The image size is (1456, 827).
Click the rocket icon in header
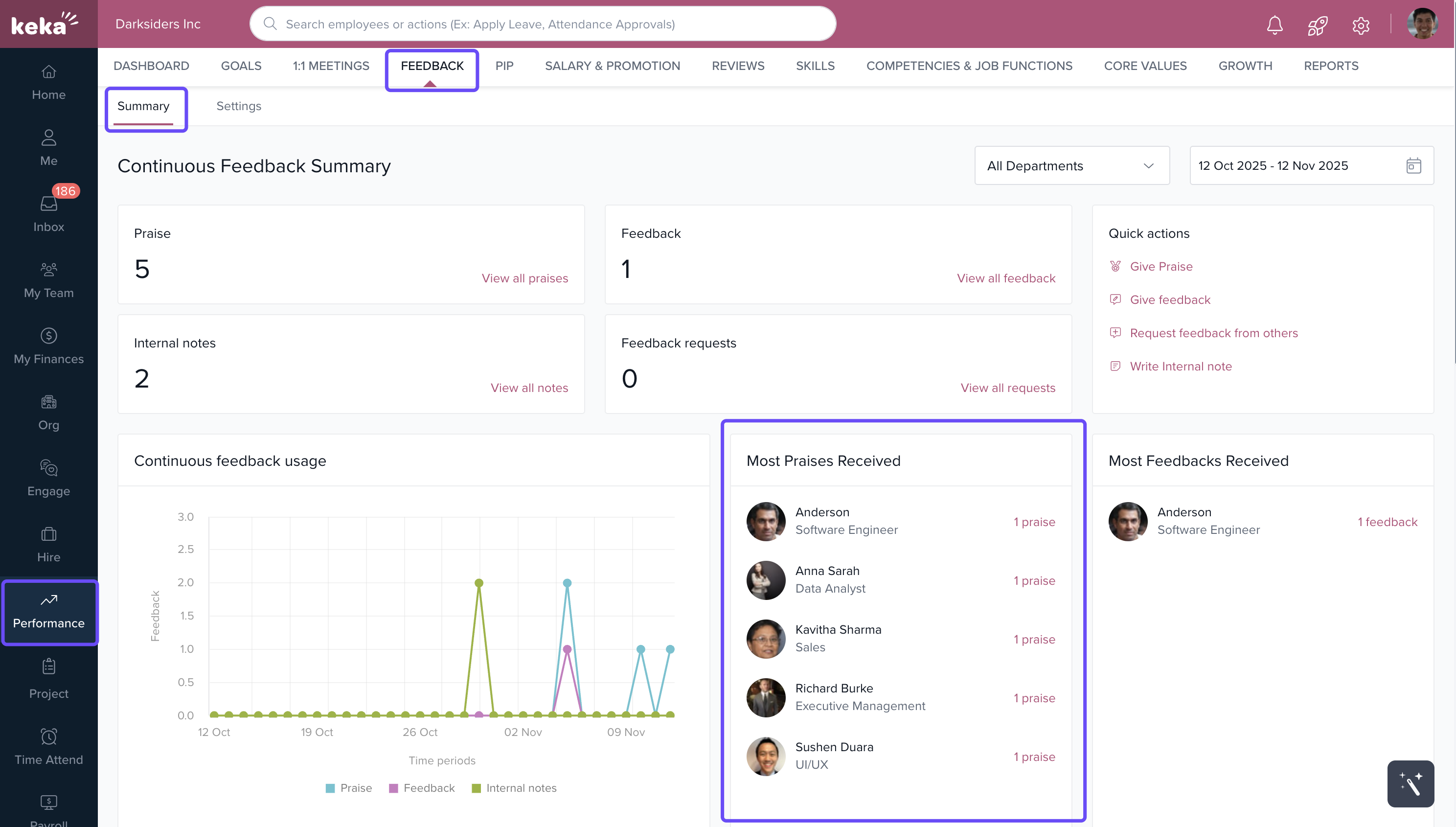[1317, 24]
